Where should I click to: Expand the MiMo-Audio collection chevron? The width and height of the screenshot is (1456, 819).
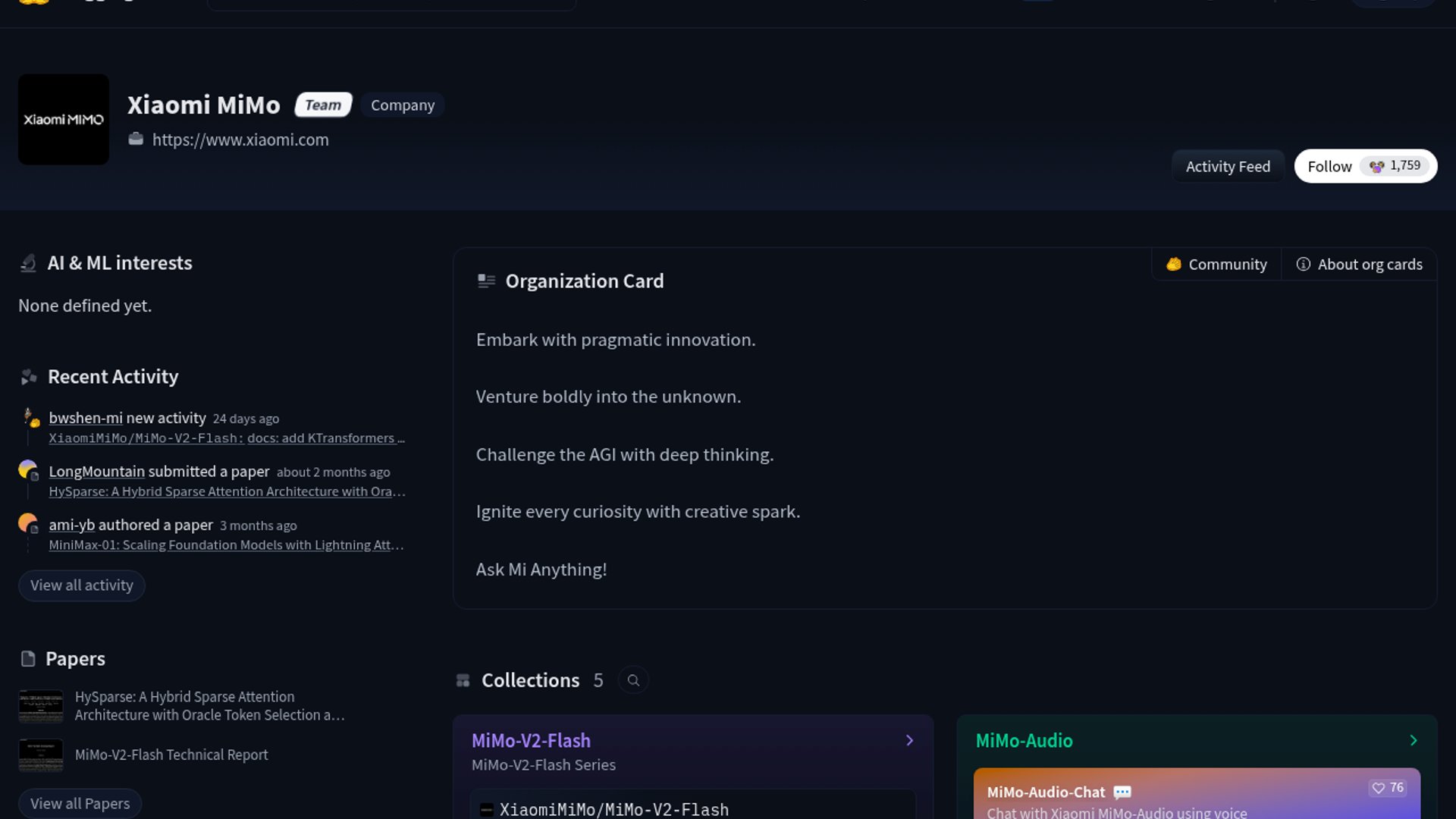(1413, 740)
